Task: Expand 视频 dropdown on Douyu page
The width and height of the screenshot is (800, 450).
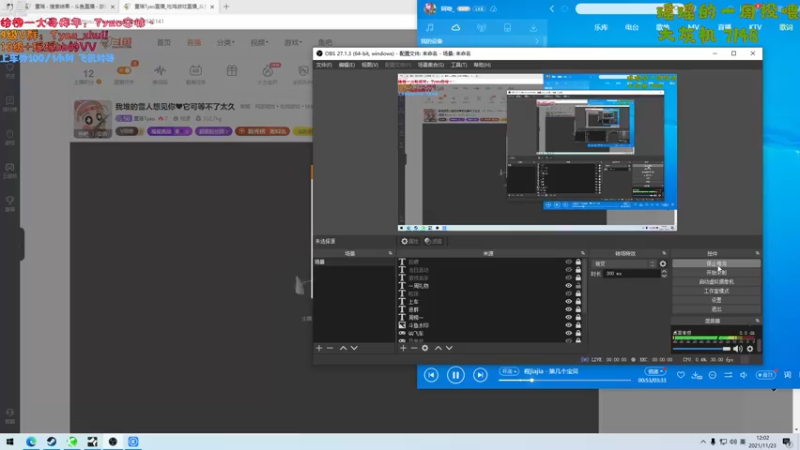Action: coord(259,42)
